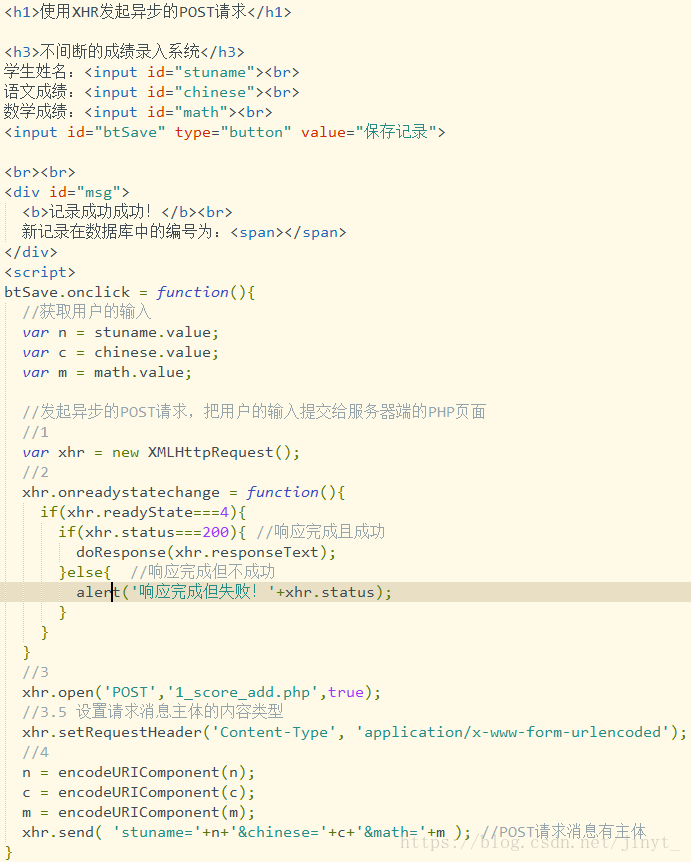Click the input line with id="math"

tap(138, 112)
